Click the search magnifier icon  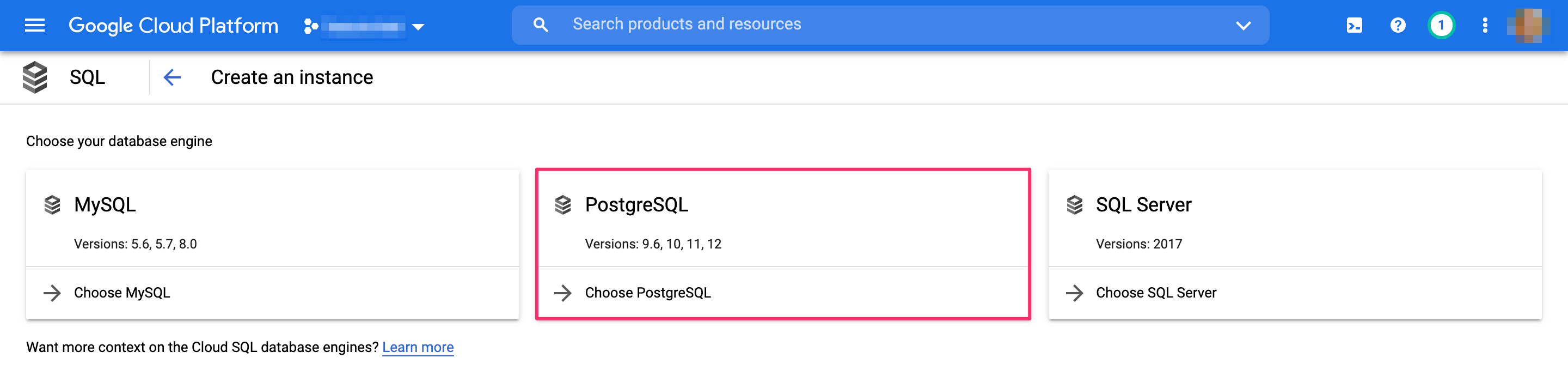540,25
